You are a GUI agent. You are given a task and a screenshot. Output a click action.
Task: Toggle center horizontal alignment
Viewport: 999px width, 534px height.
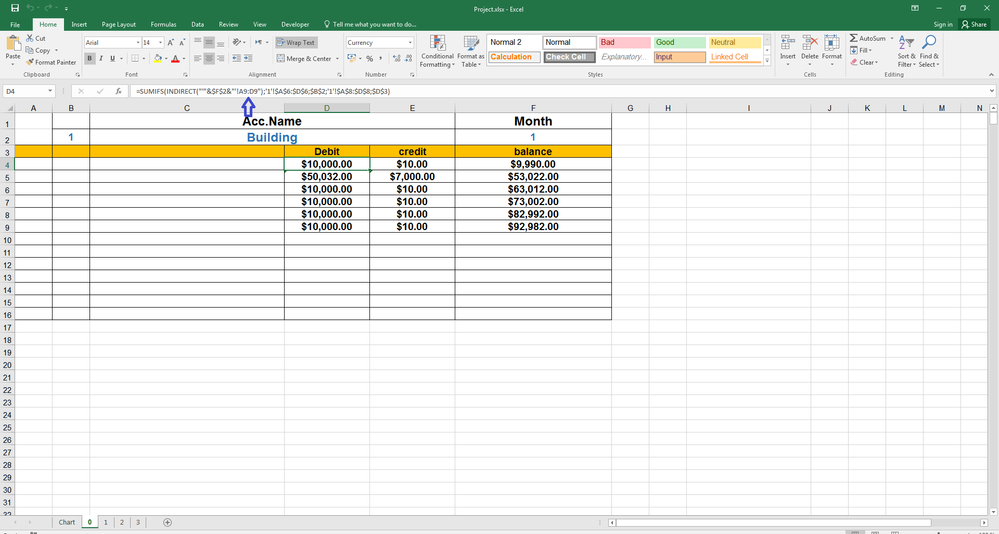(209, 58)
